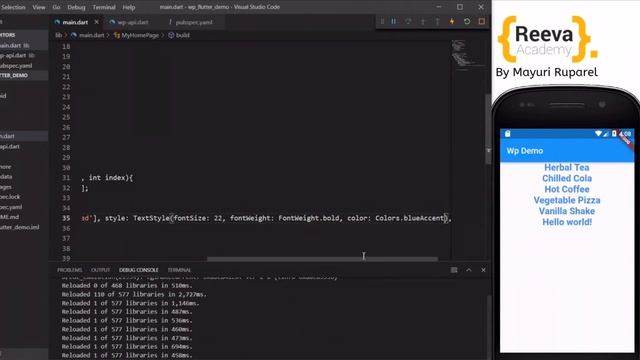Tap Hot Coffee in the emulator

[x=567, y=189]
